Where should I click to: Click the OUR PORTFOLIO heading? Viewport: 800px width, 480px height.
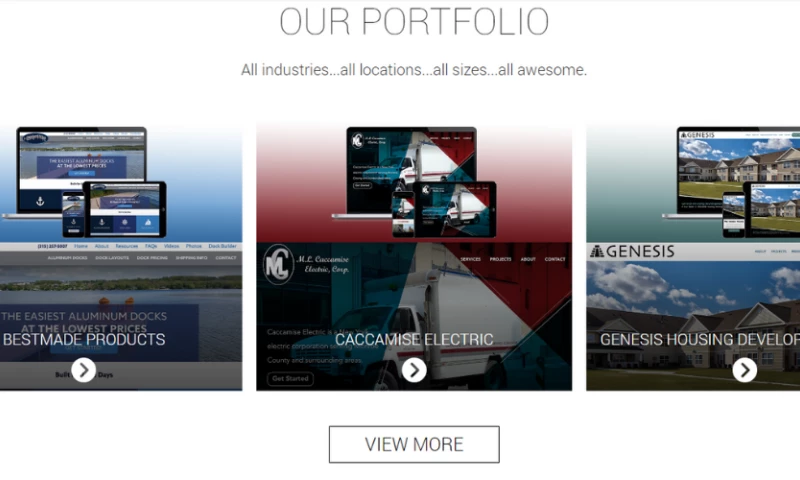point(414,21)
